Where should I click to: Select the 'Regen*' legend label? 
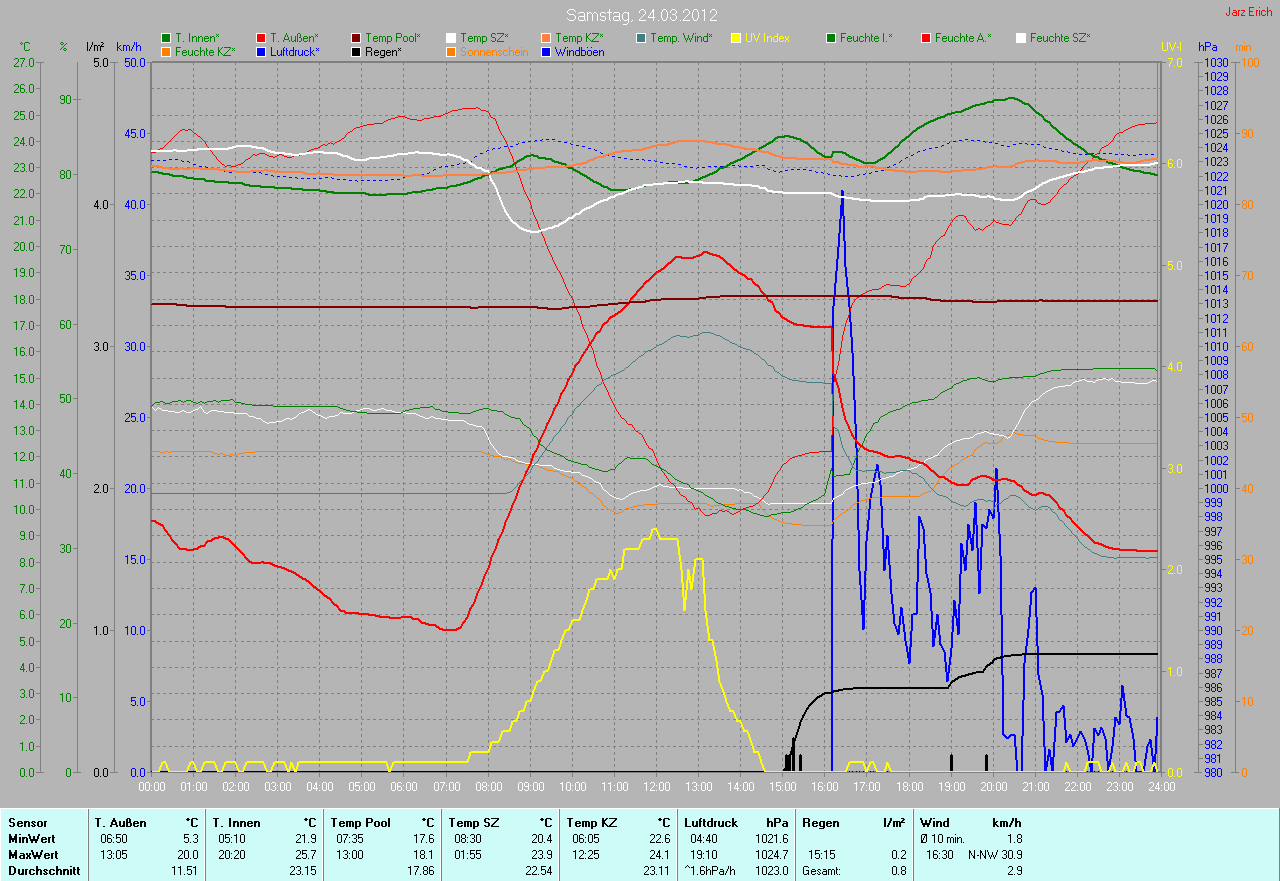click(383, 51)
